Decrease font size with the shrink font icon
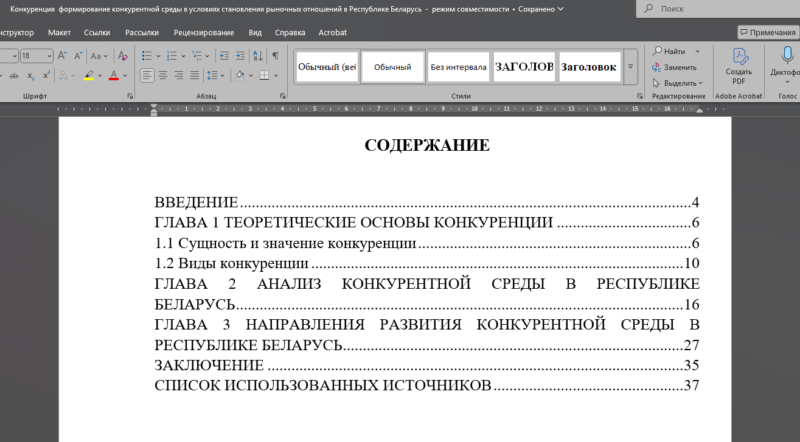 pos(79,56)
